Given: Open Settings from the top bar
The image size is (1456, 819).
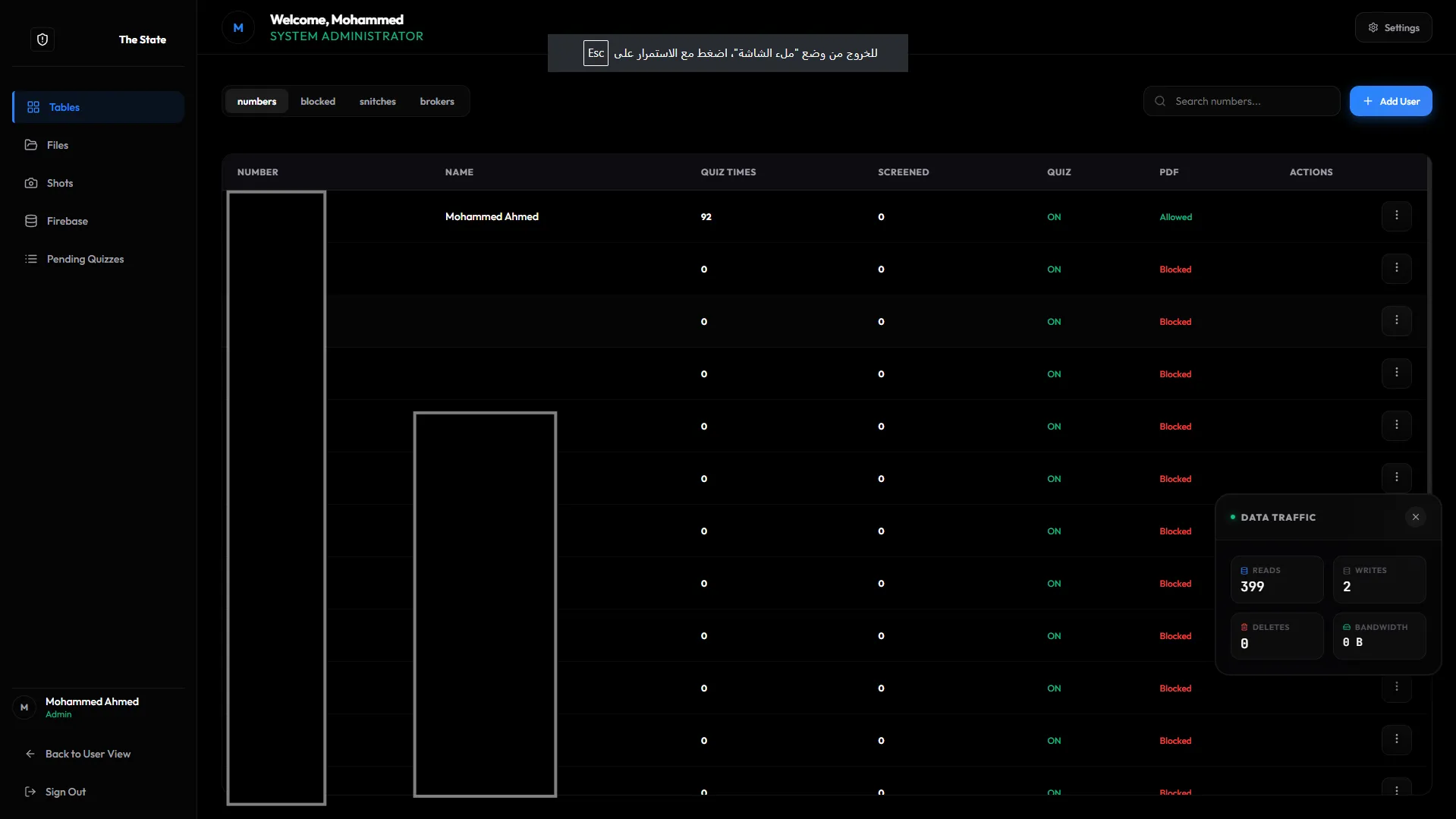Looking at the screenshot, I should [1394, 27].
